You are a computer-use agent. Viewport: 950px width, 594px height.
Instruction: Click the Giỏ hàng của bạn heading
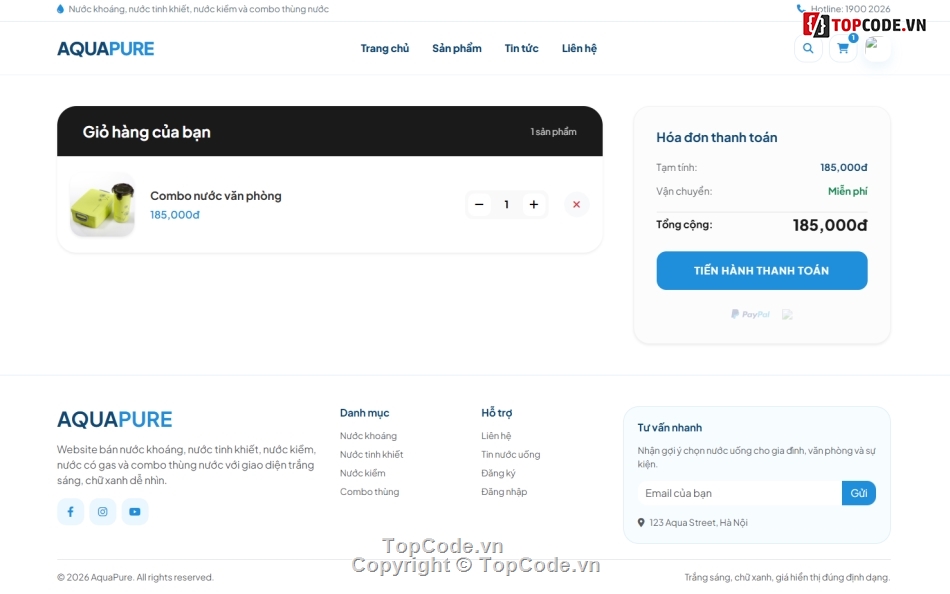(147, 132)
